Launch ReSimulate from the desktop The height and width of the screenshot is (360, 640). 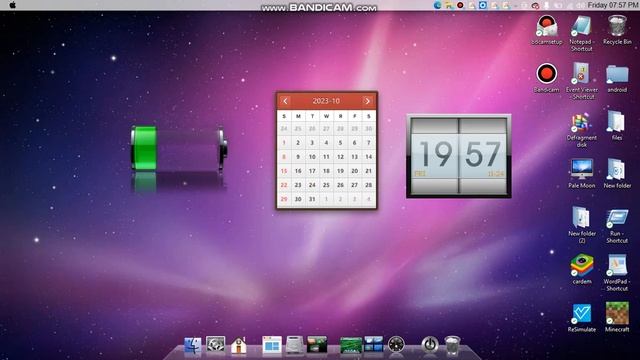pos(582,318)
